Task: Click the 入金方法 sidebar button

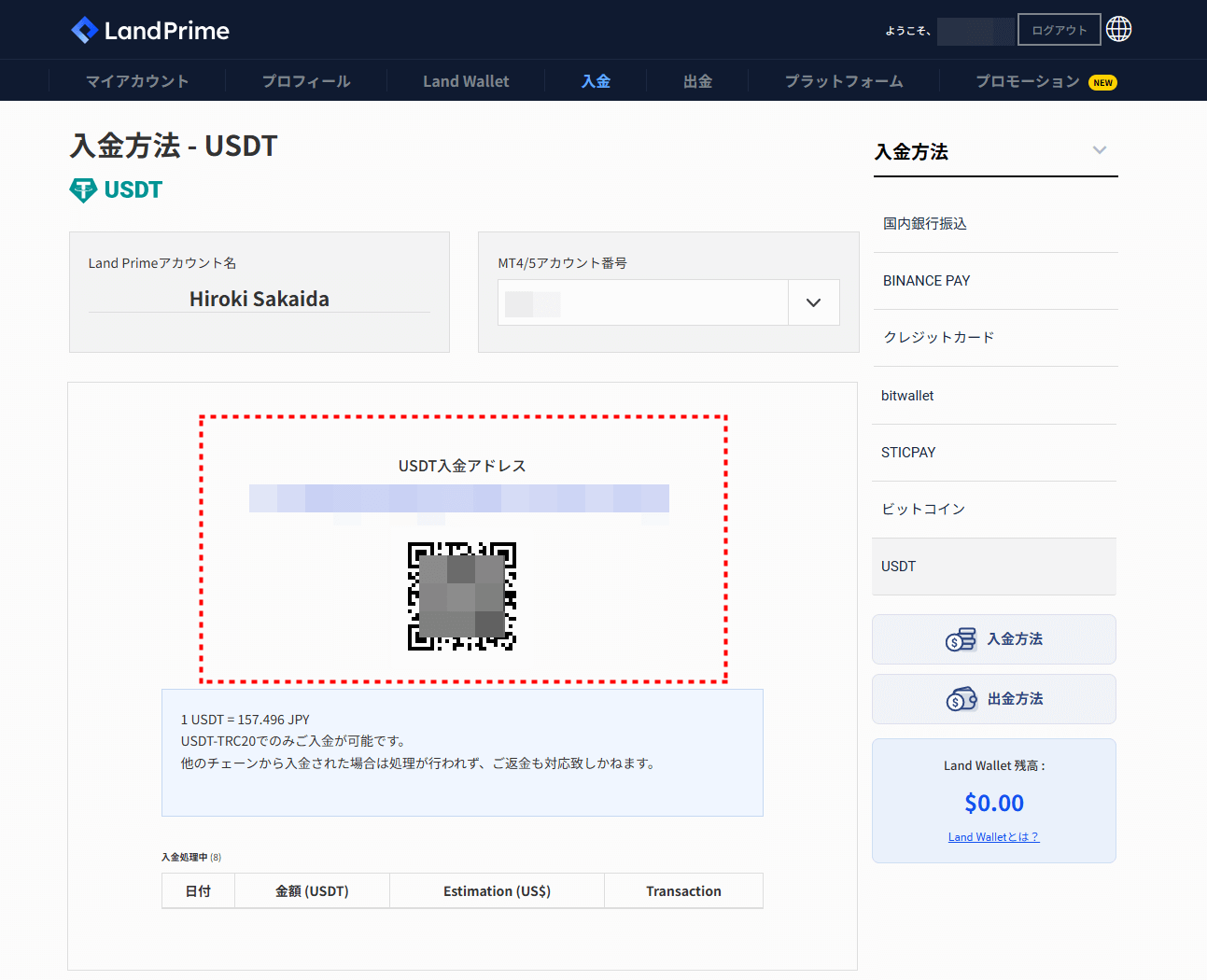Action: pyautogui.click(x=994, y=639)
